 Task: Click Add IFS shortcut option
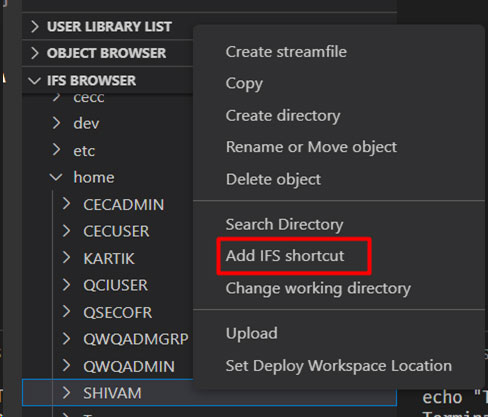[x=284, y=256]
